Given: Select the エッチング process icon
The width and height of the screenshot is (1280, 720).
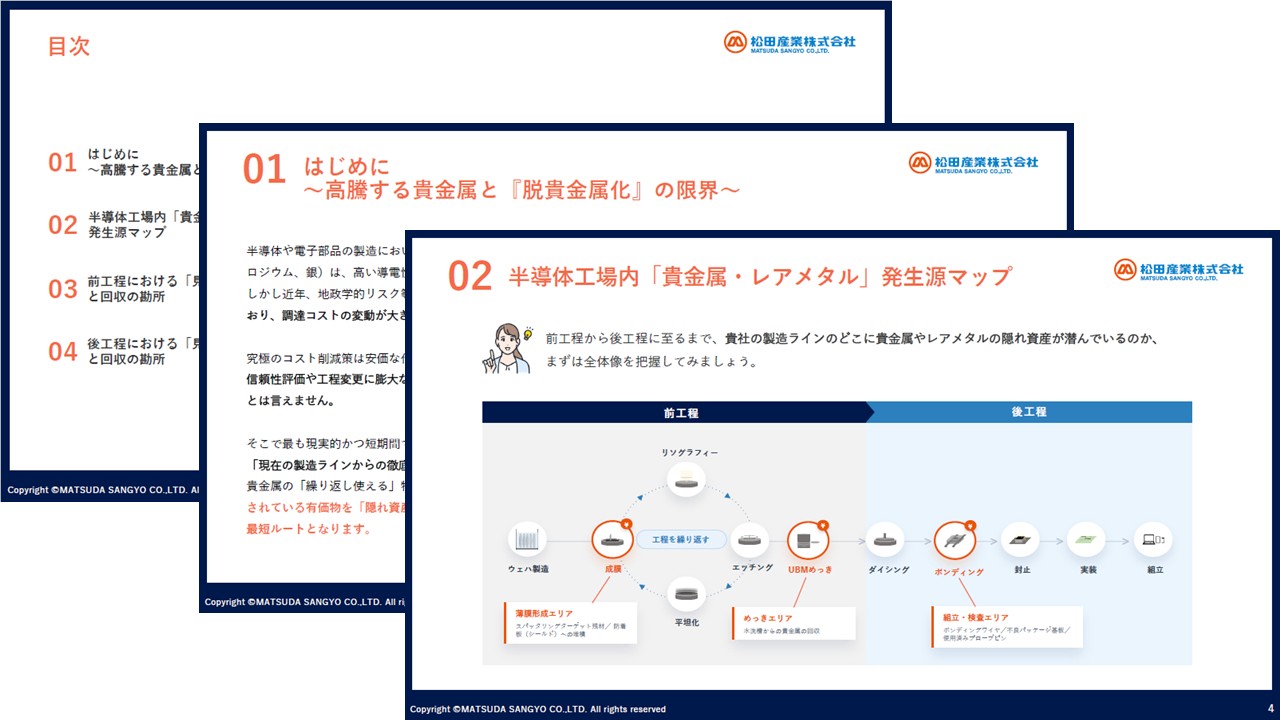Looking at the screenshot, I should 750,540.
